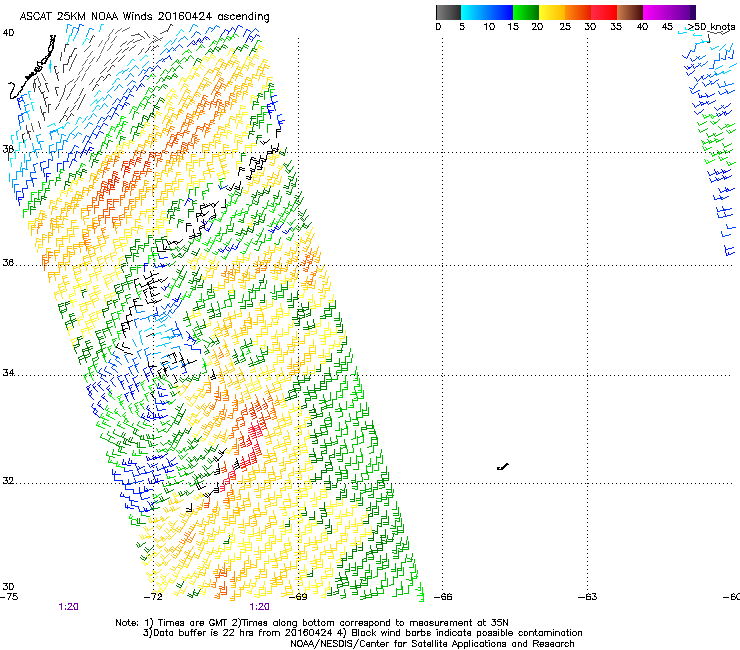Click the '>50 knots' legend label
Screen dimensions: 740x650
click(711, 26)
